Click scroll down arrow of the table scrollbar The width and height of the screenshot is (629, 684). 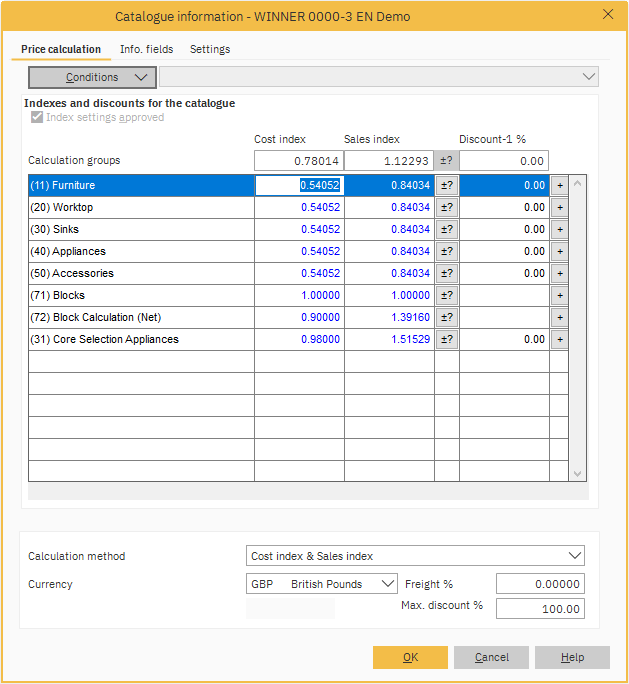pos(578,473)
